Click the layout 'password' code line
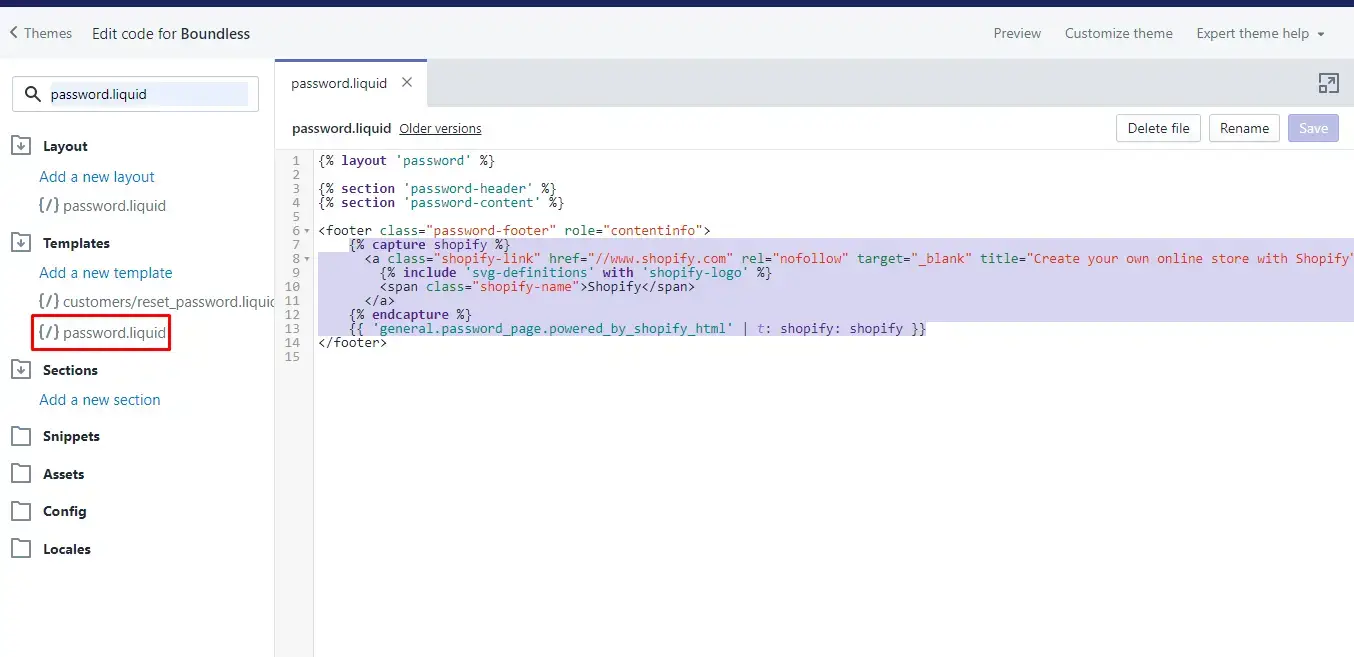Image resolution: width=1354 pixels, height=657 pixels. tap(406, 161)
